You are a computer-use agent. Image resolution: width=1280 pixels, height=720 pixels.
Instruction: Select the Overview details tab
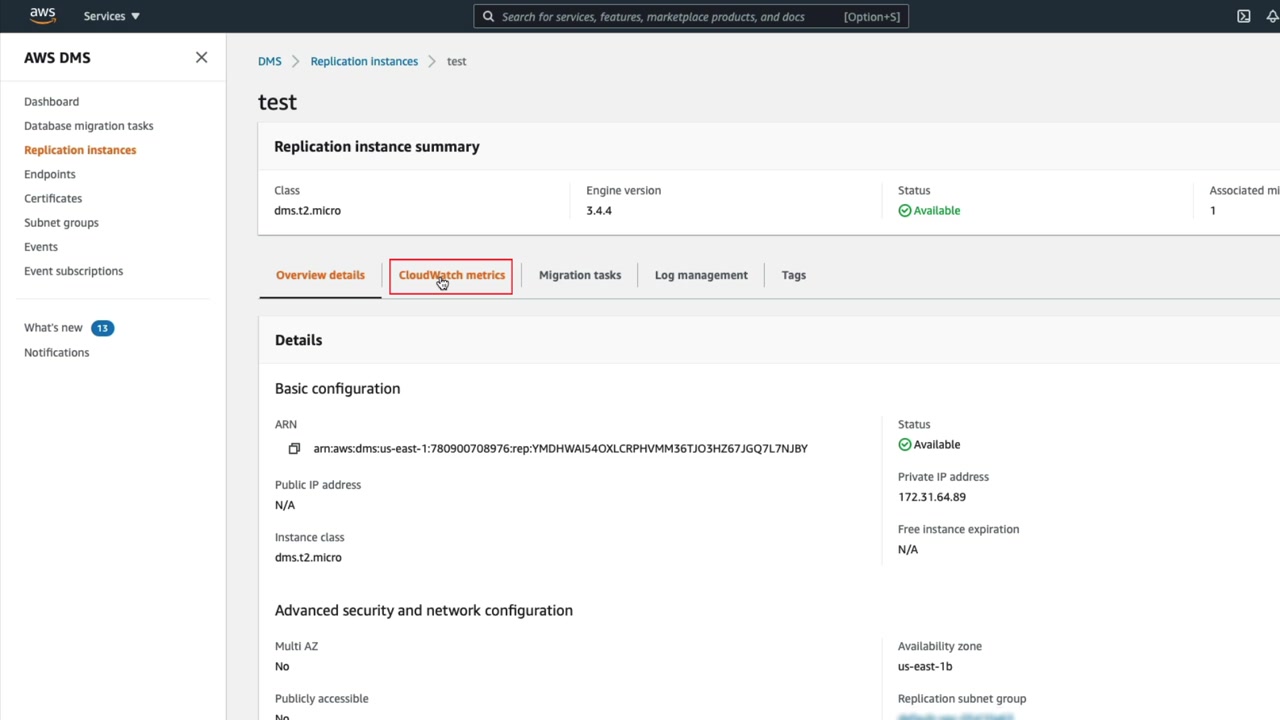(320, 275)
